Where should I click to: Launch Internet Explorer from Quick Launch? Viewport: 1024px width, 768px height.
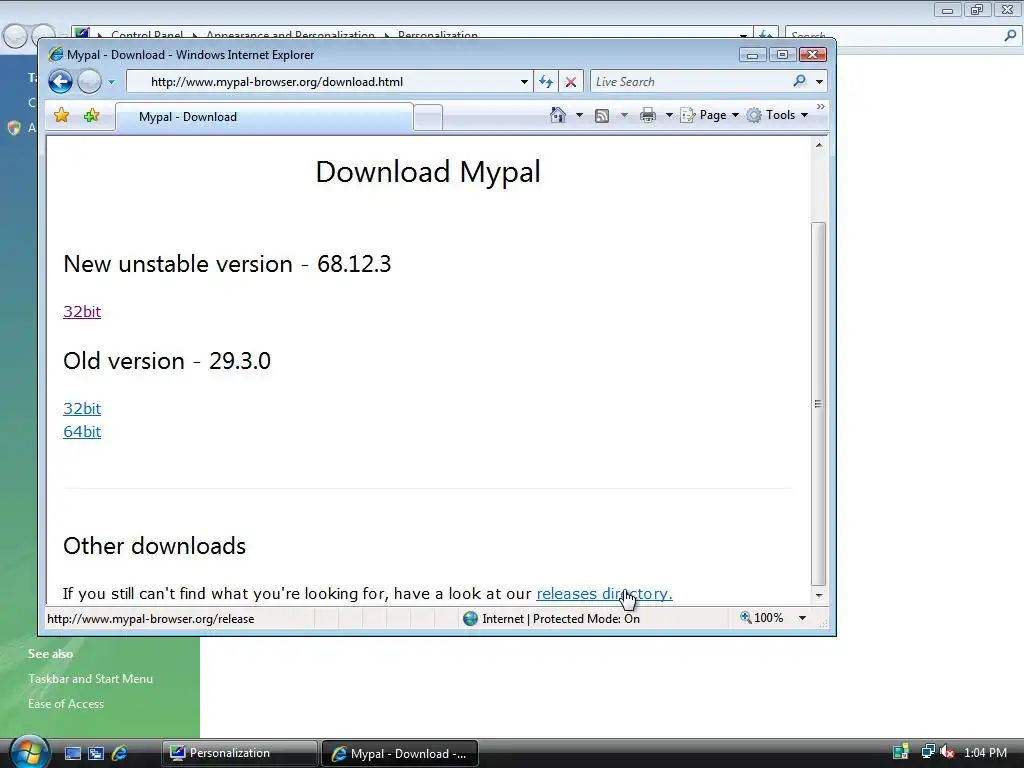pyautogui.click(x=120, y=754)
